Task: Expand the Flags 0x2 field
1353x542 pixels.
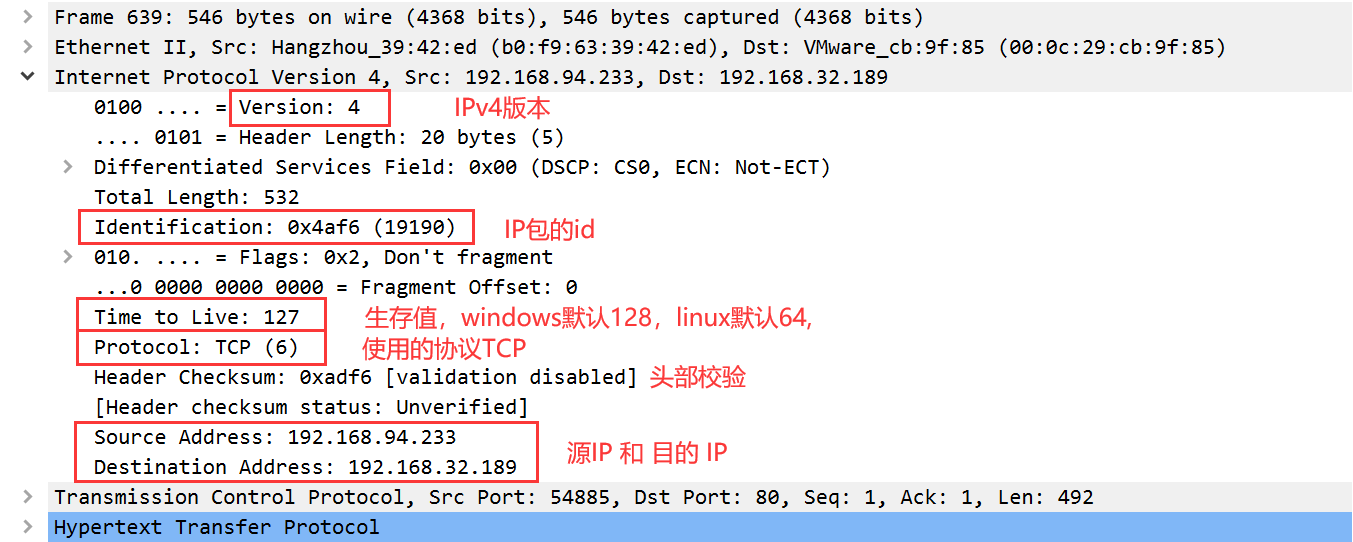Action: click(67, 257)
